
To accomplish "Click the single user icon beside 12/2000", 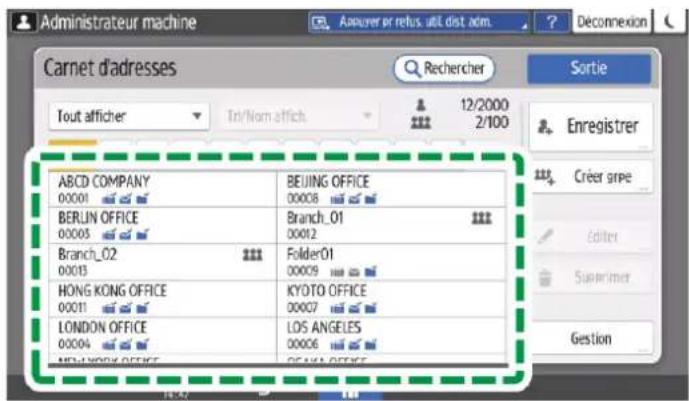I will click(421, 105).
